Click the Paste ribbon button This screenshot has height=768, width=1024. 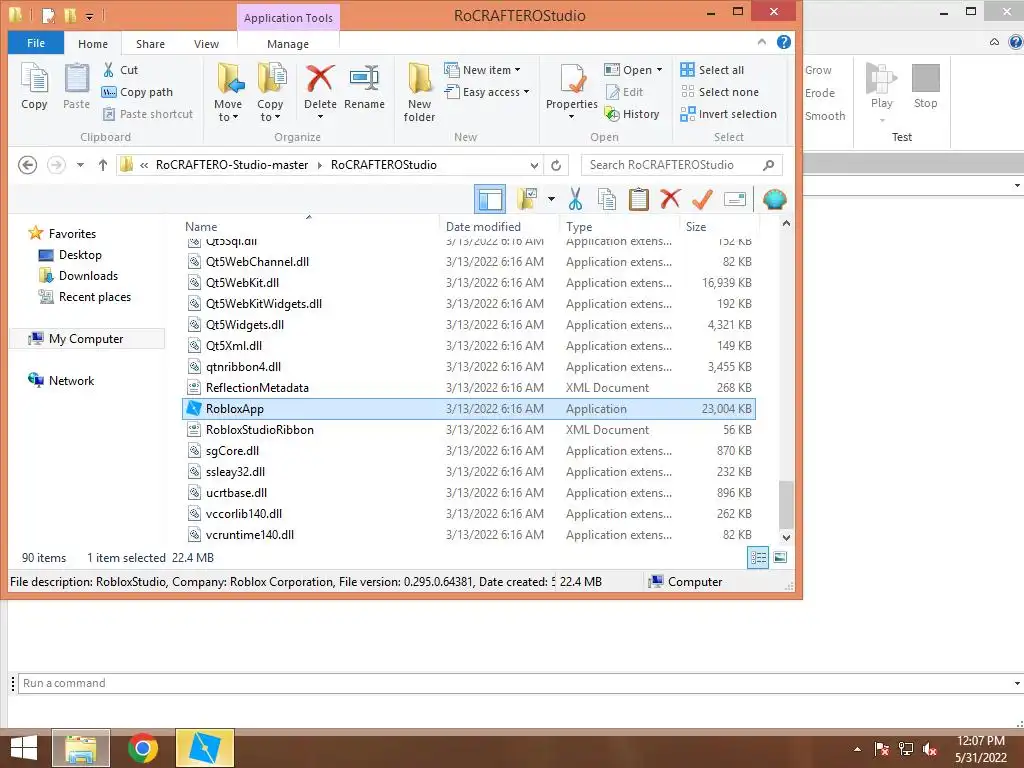tap(76, 87)
